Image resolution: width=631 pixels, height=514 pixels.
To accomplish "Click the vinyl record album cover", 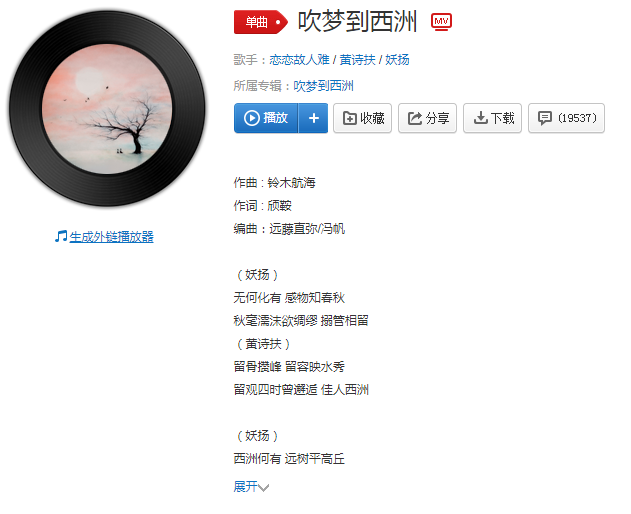I will [107, 109].
